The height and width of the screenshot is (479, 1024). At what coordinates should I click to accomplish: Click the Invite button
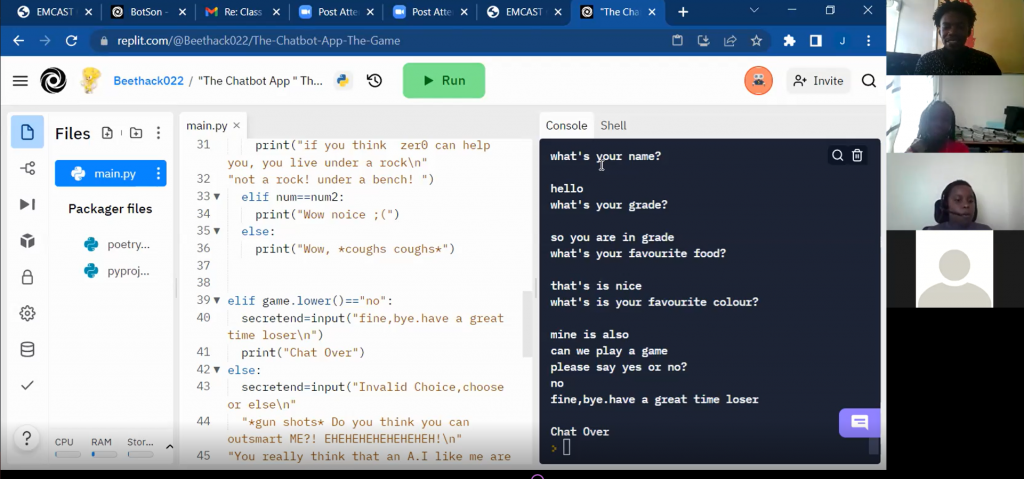coord(818,81)
